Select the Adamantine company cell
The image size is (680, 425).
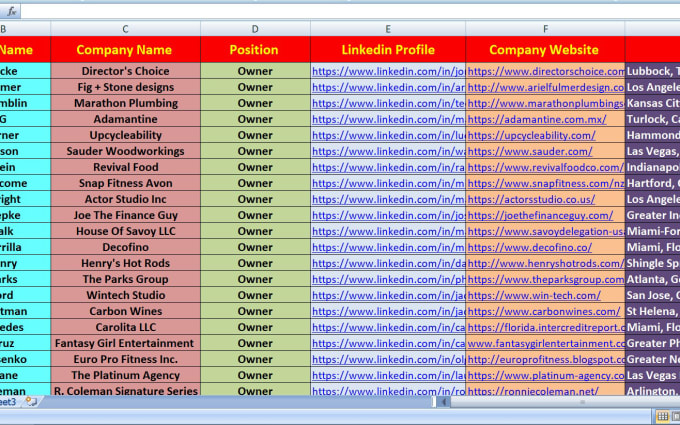pos(125,119)
